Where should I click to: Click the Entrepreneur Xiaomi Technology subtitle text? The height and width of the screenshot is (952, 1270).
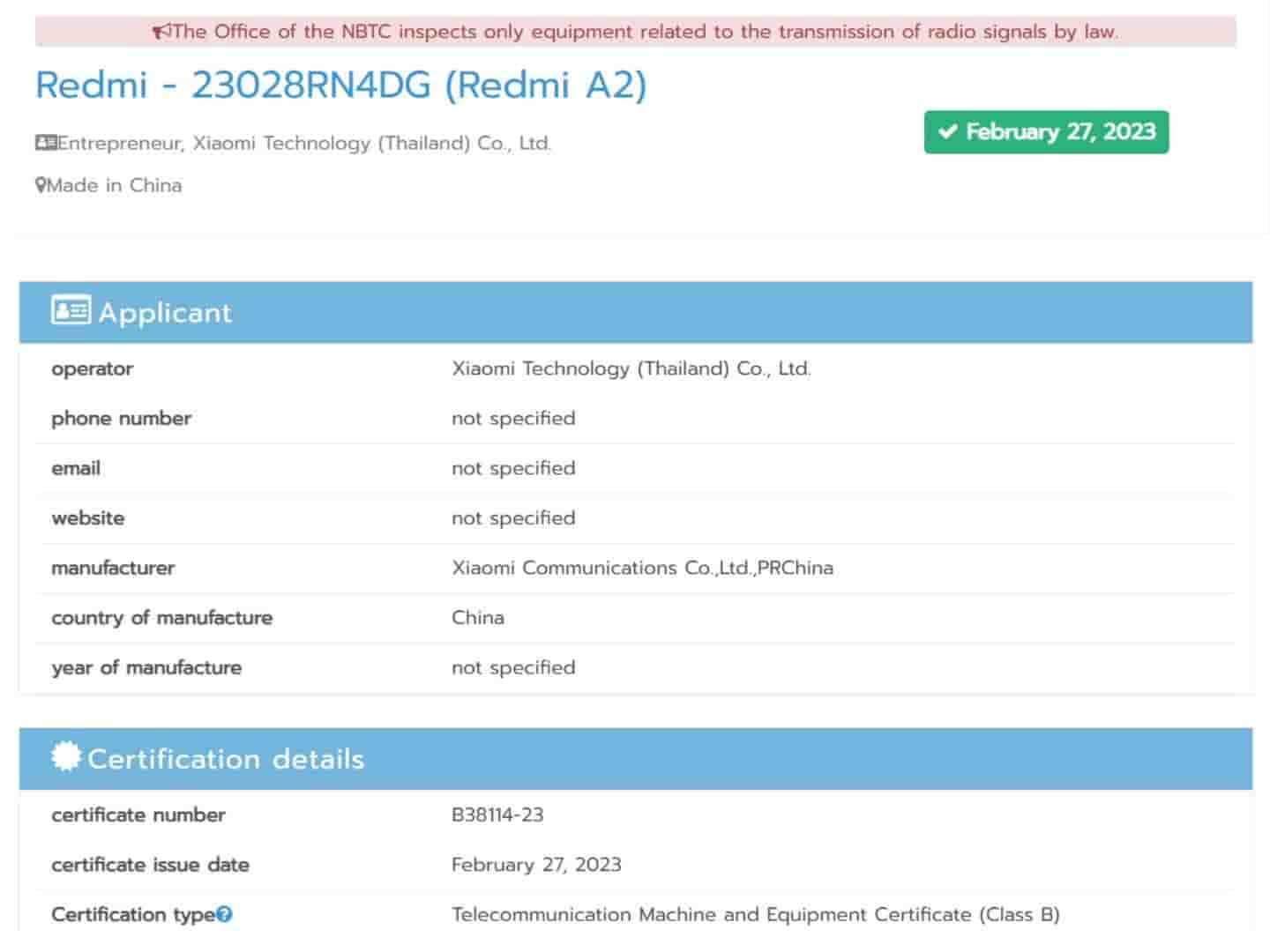click(x=304, y=143)
